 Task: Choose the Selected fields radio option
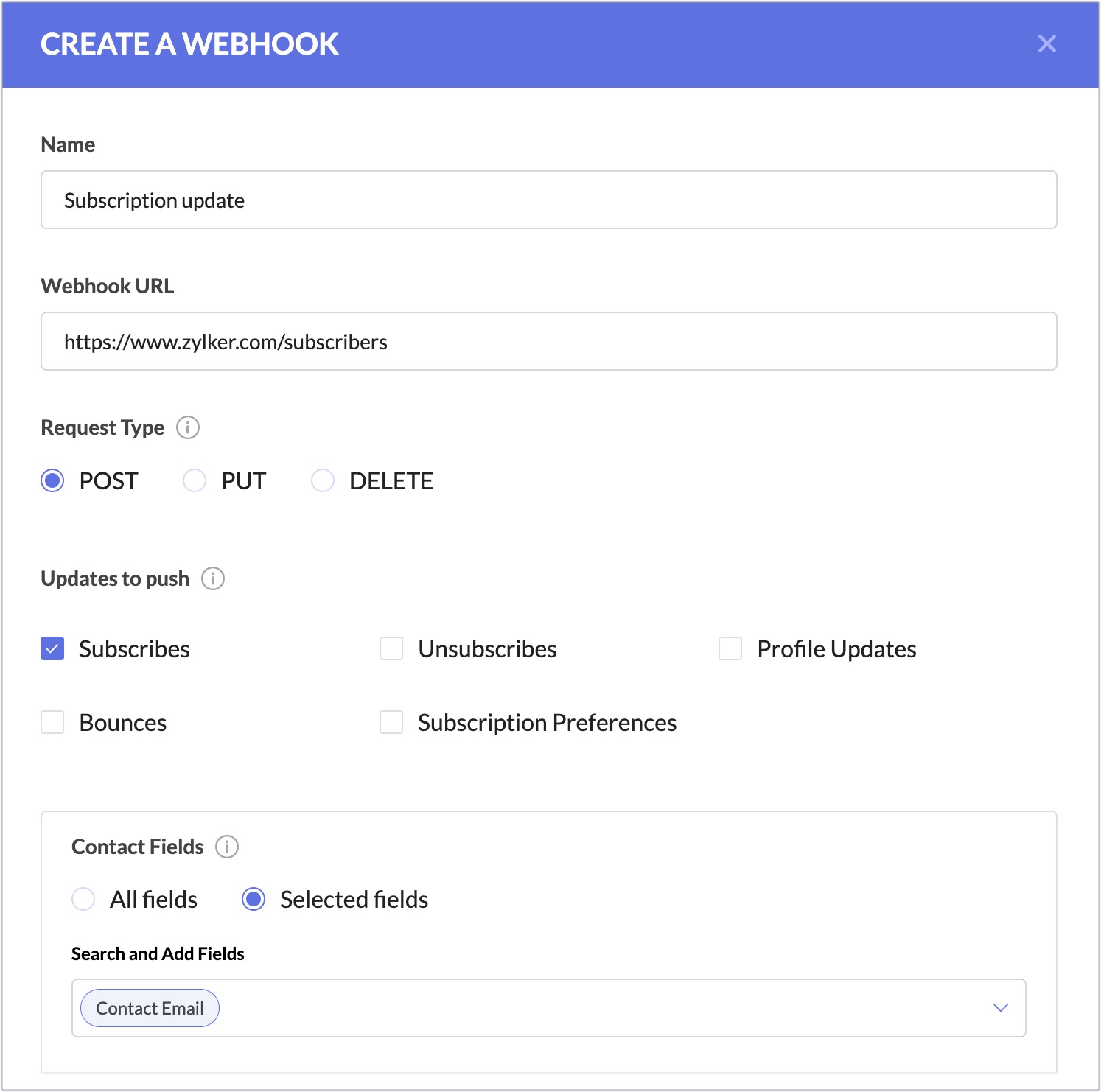(x=254, y=900)
